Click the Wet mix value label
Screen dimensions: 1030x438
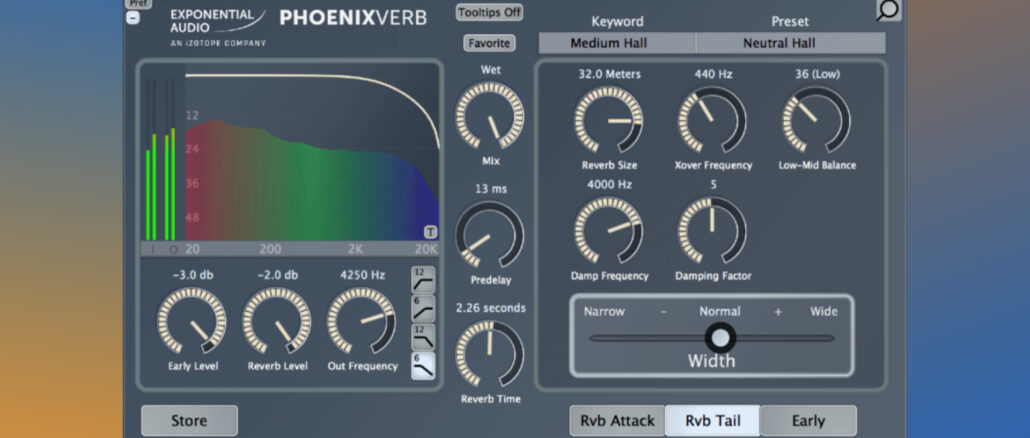(x=490, y=70)
